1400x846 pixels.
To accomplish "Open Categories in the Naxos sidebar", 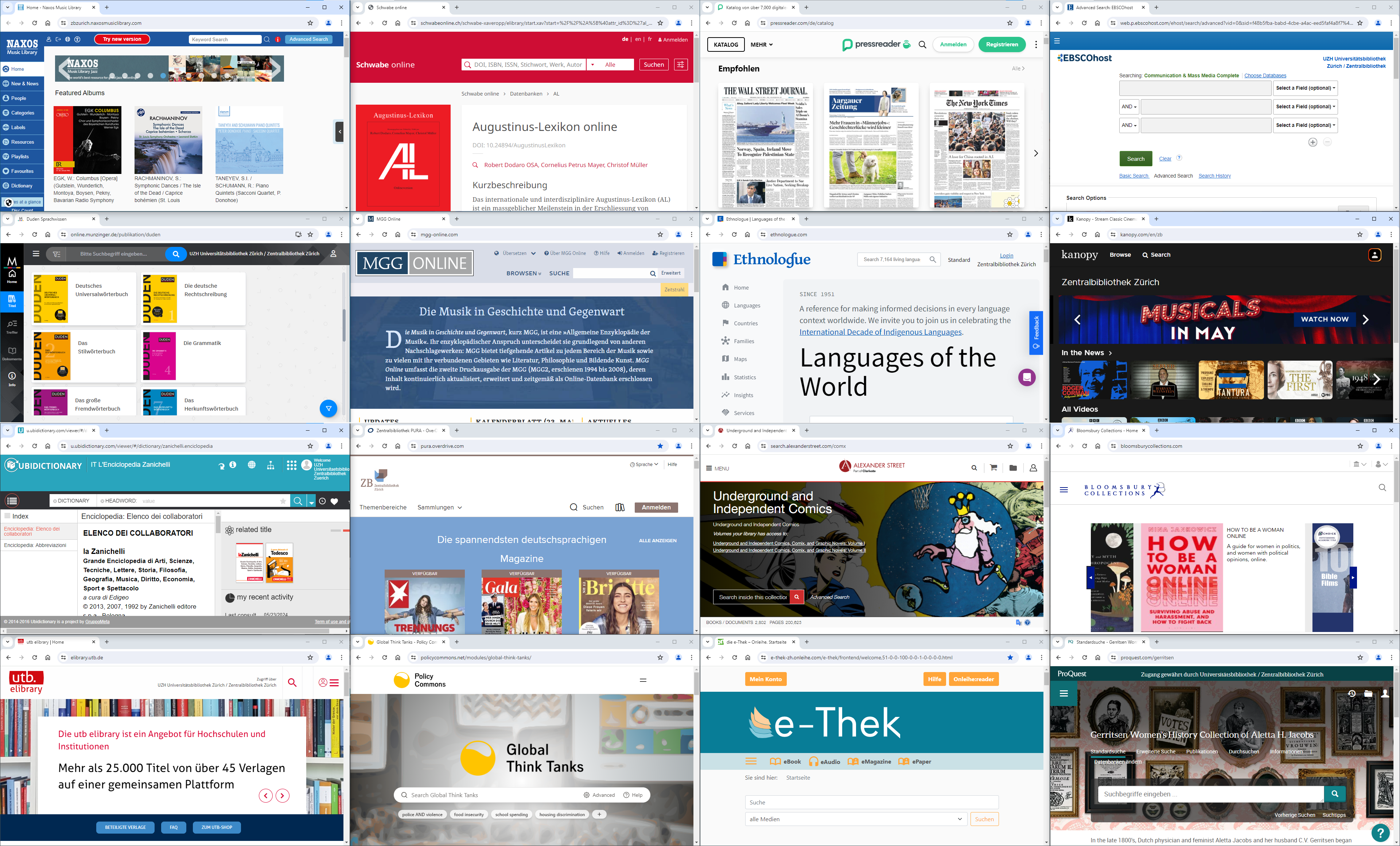I will pos(23,113).
